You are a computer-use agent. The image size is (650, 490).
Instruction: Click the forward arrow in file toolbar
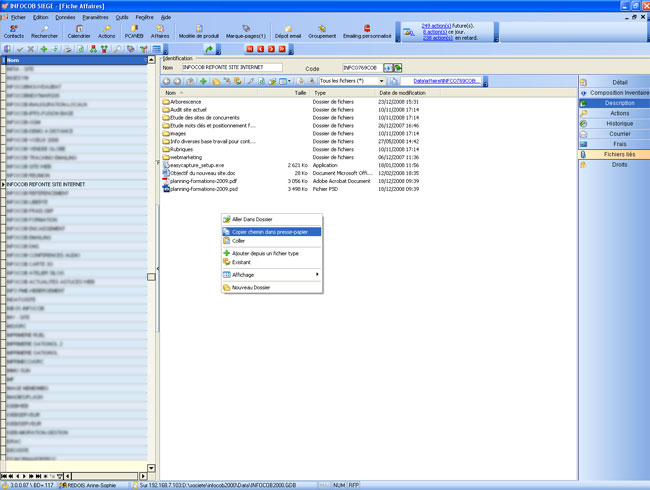click(177, 81)
